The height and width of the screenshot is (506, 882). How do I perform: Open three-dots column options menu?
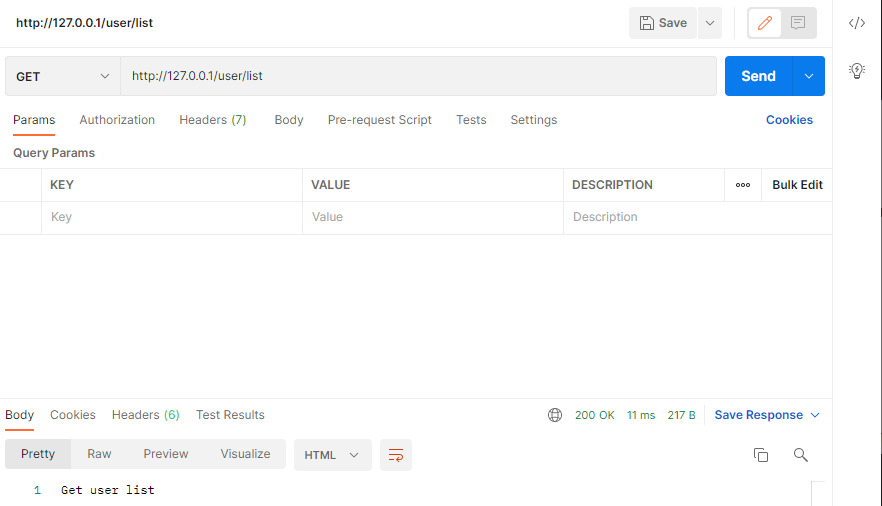(743, 185)
